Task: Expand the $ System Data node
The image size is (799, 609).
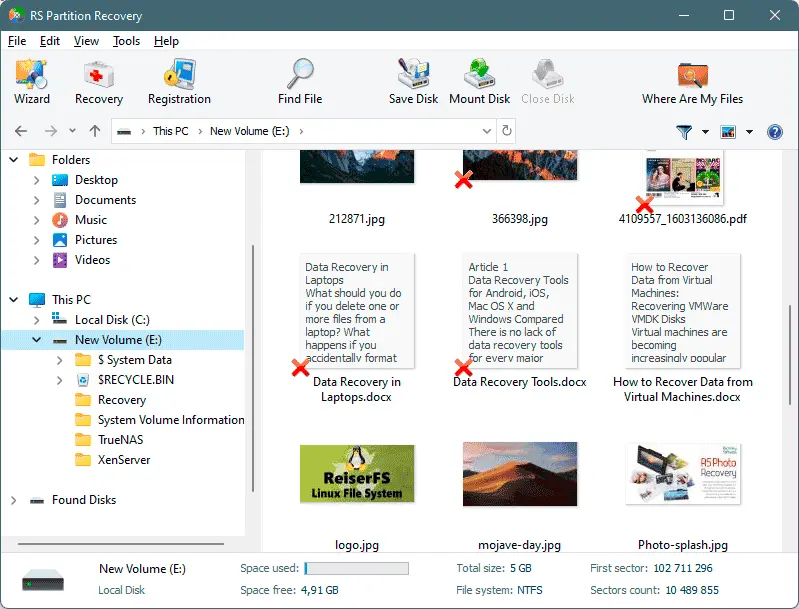Action: pyautogui.click(x=60, y=360)
